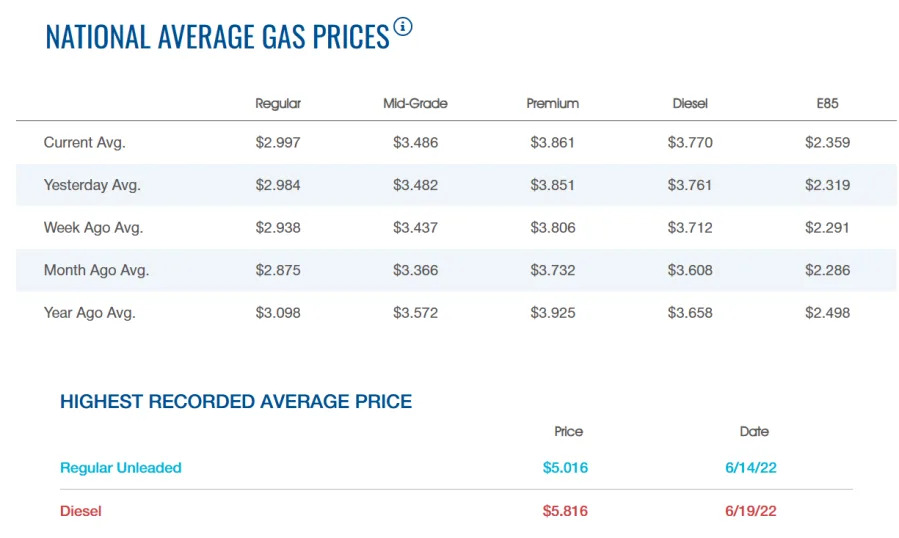
Task: Select the Current Avg. row label
Action: (x=84, y=143)
